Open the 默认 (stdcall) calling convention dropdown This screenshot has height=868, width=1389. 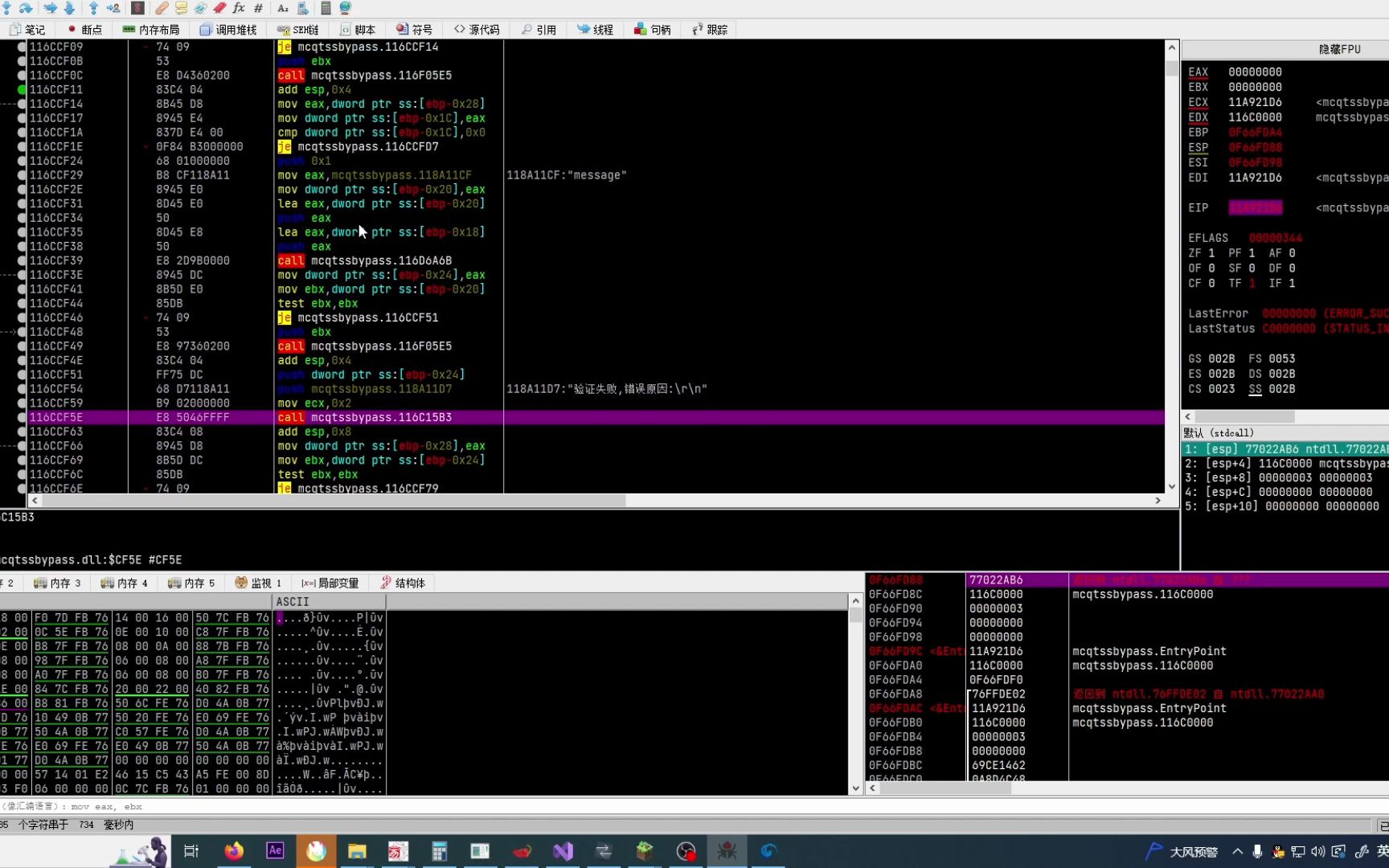tap(1285, 432)
